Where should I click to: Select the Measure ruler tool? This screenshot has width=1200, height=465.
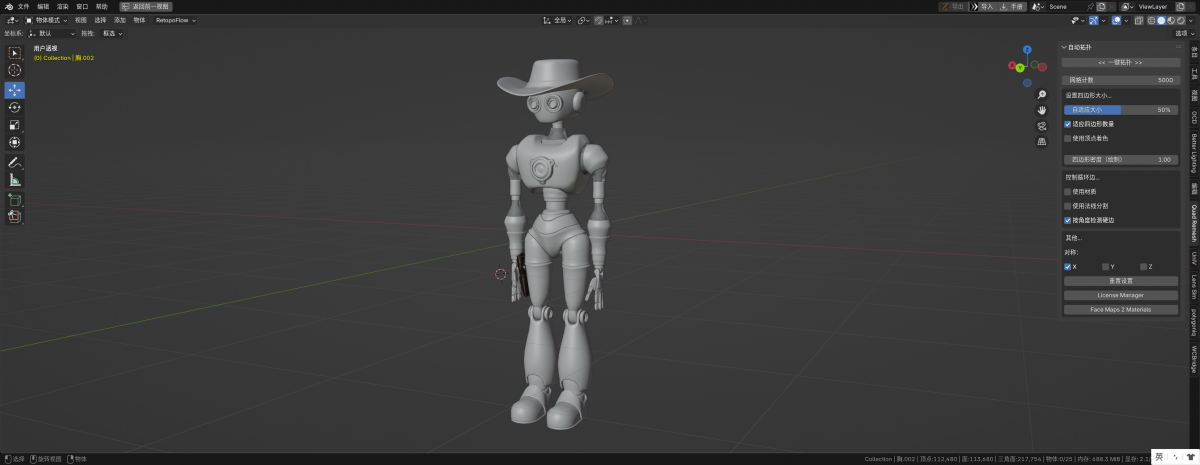15,180
